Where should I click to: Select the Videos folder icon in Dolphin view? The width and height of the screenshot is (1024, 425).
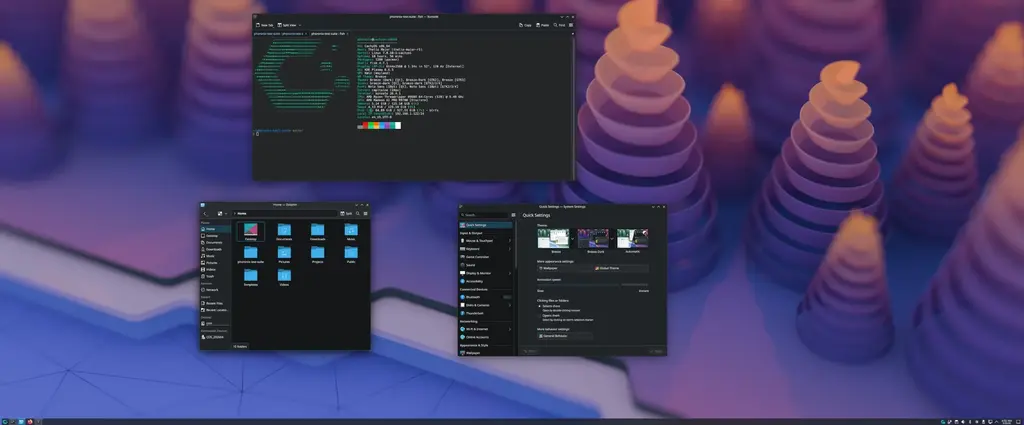click(284, 277)
